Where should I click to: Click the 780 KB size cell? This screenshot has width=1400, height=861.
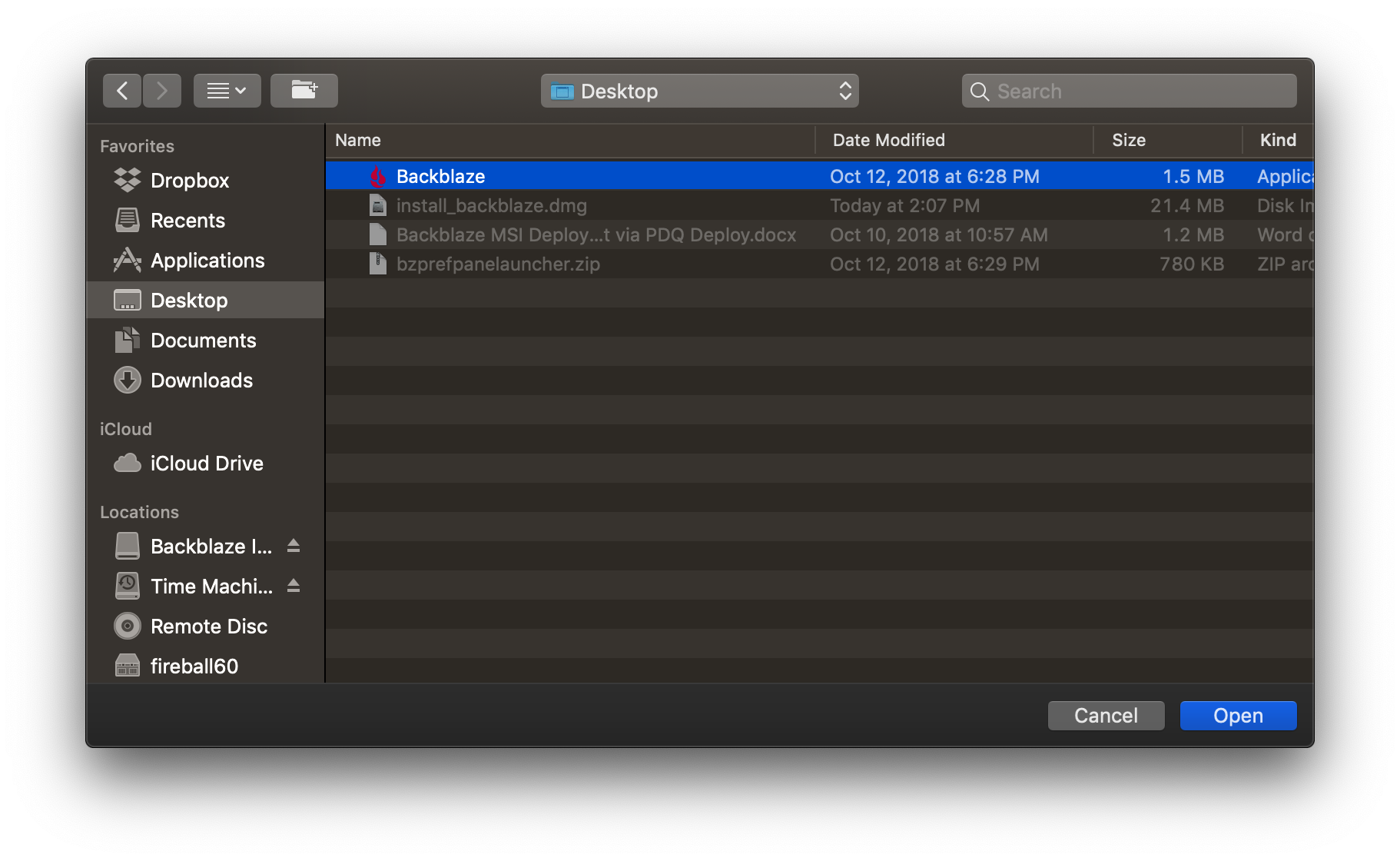(1192, 264)
